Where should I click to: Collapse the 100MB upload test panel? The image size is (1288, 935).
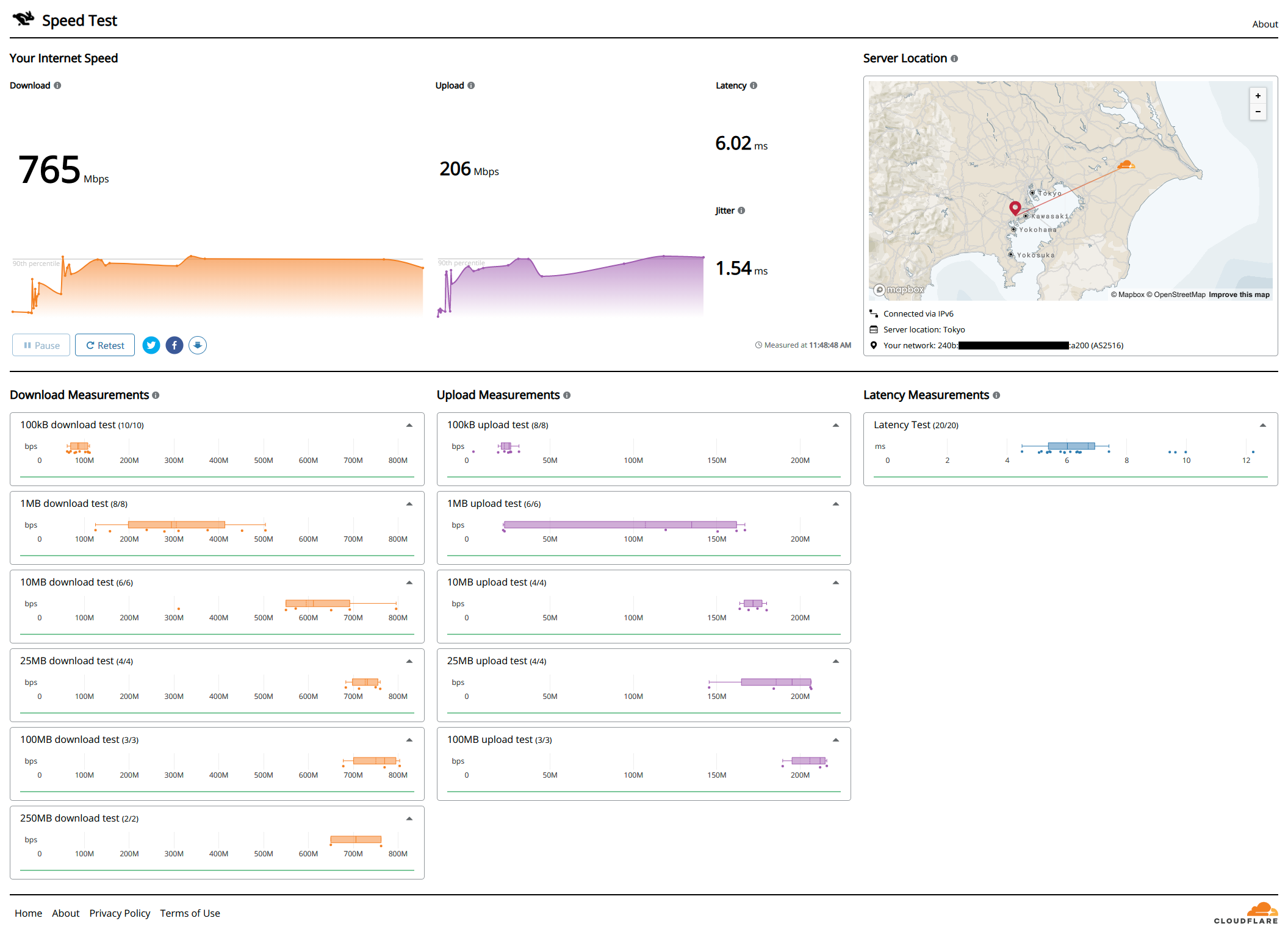[x=836, y=740]
